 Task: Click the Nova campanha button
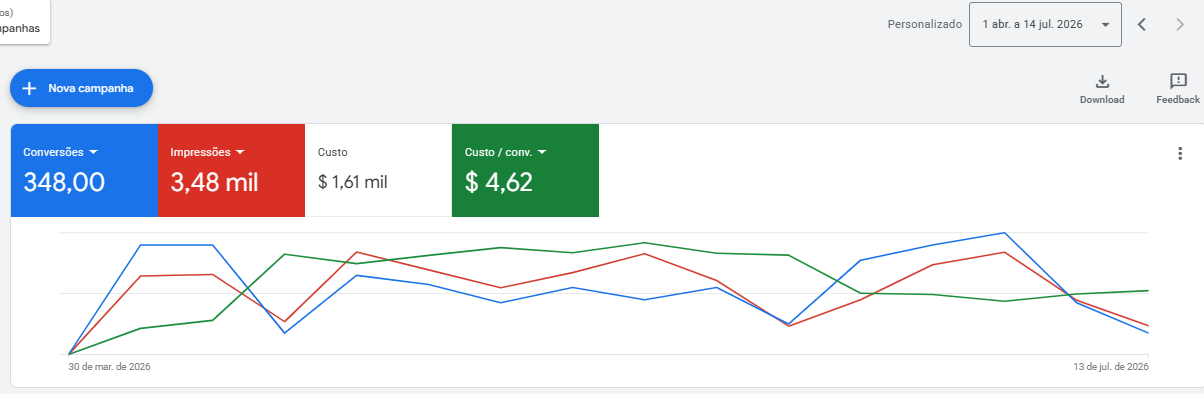pyautogui.click(x=81, y=88)
